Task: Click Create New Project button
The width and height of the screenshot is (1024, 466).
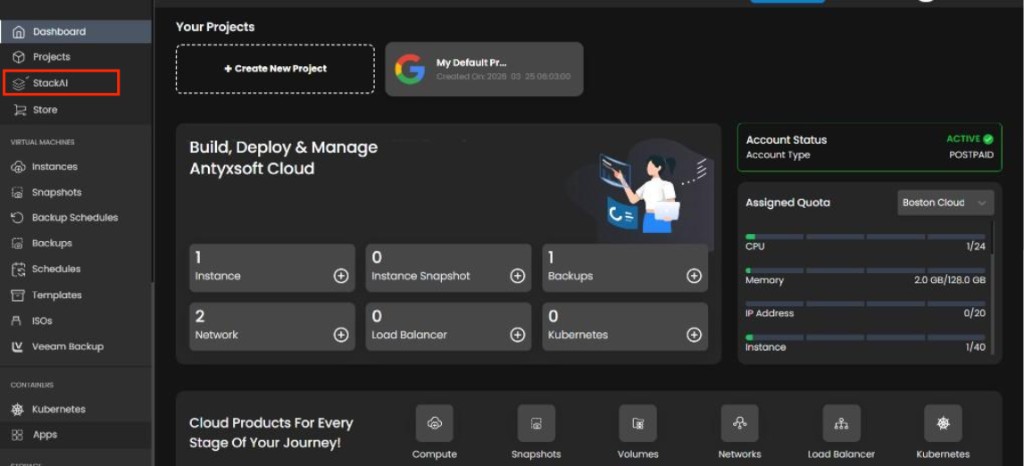Action: tap(275, 69)
